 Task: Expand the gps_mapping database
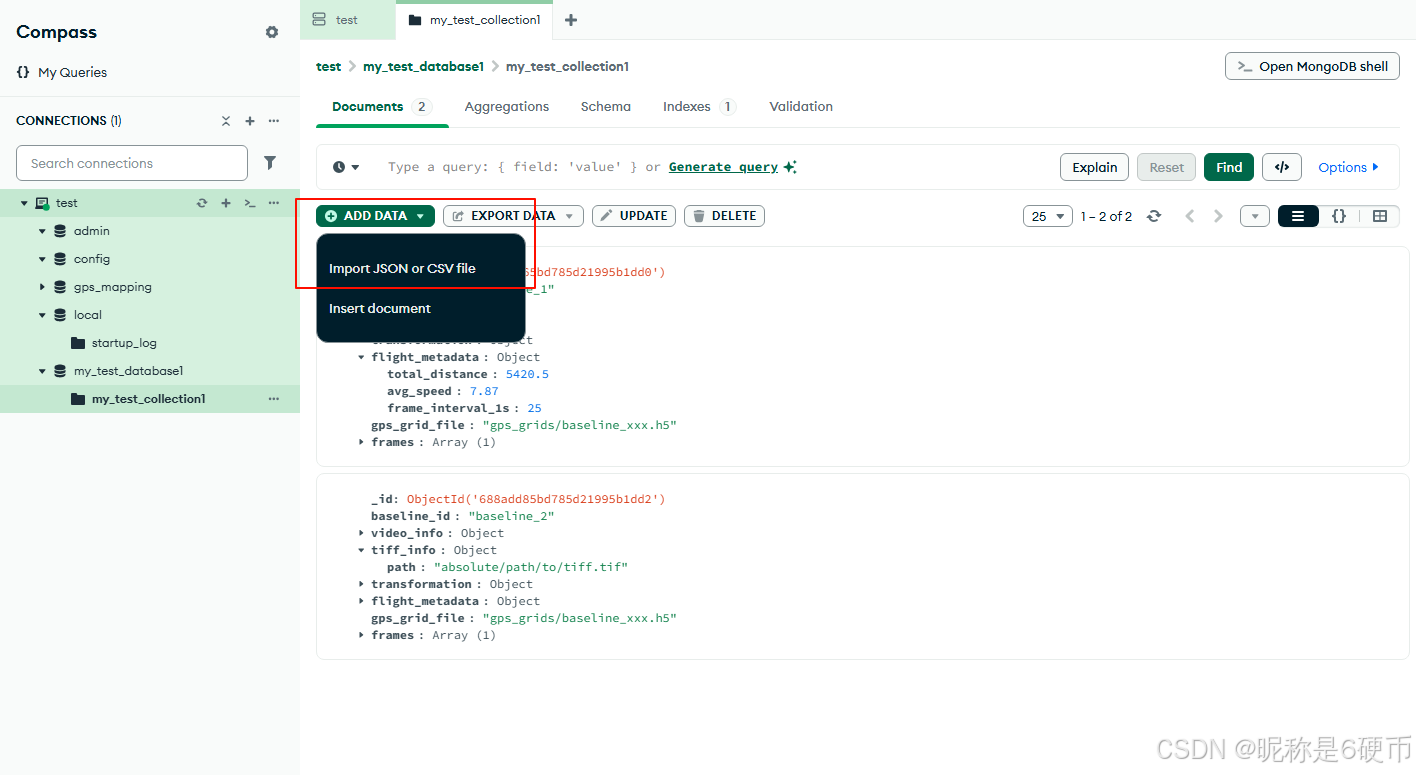pyautogui.click(x=43, y=287)
